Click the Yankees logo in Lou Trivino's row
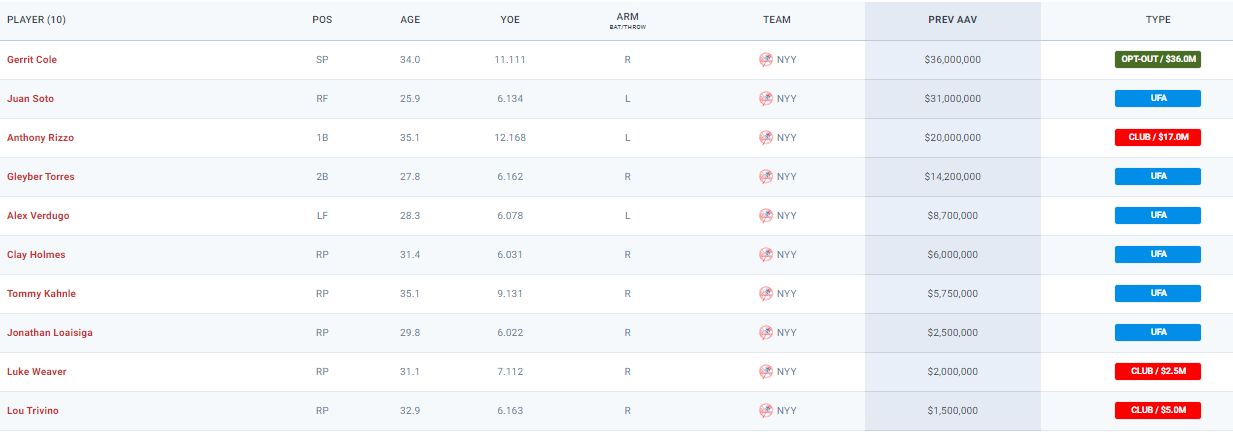The width and height of the screenshot is (1233, 432). pos(766,411)
